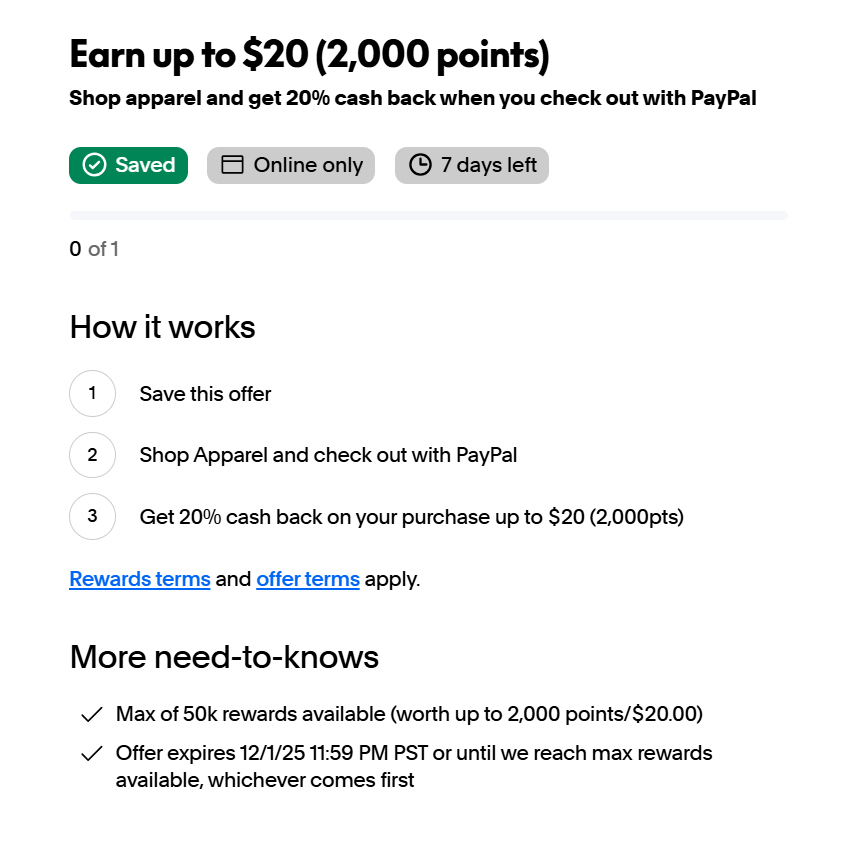Click the 0 of 1 progress counter

click(x=94, y=249)
